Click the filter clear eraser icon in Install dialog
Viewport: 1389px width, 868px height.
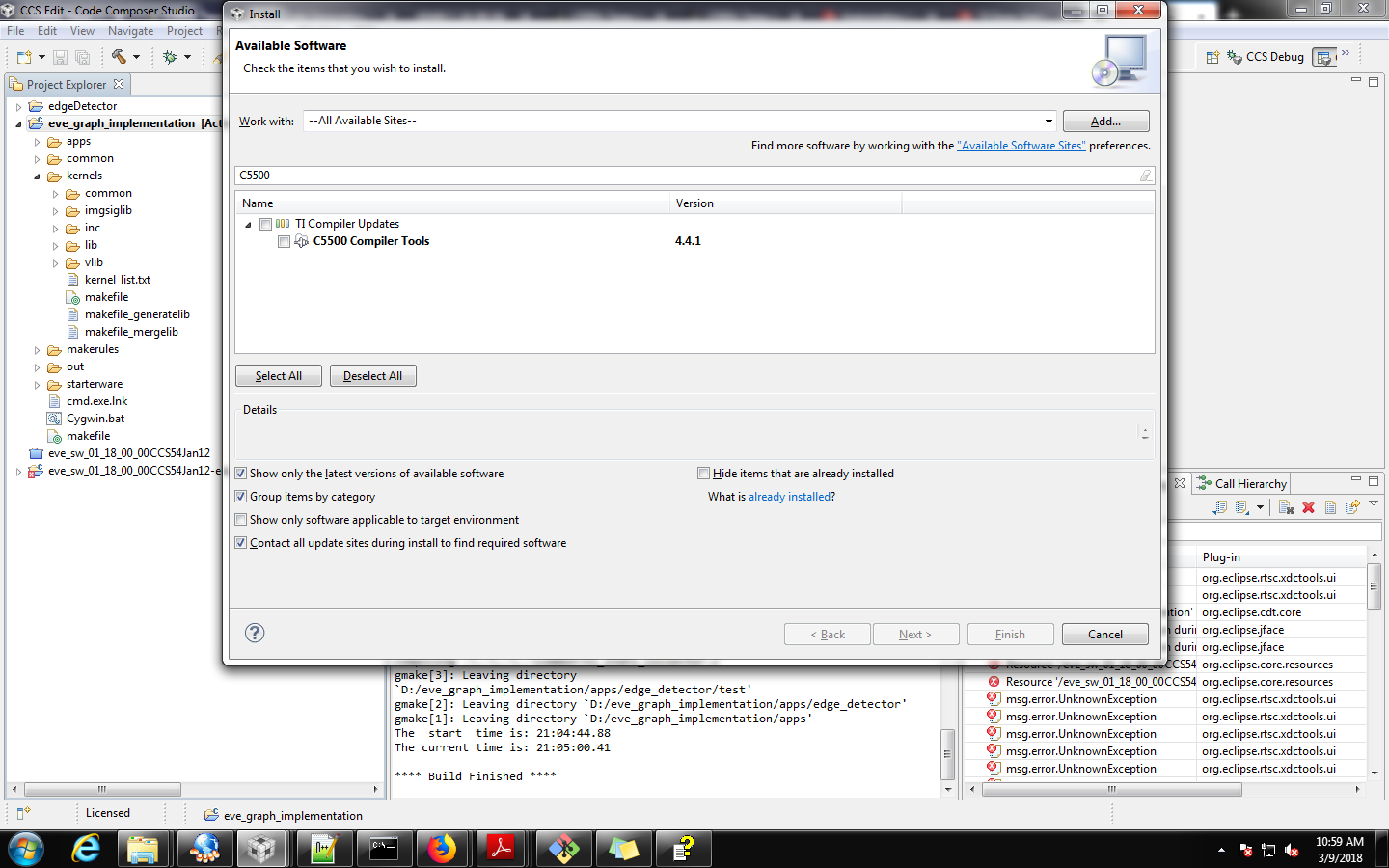pyautogui.click(x=1145, y=176)
